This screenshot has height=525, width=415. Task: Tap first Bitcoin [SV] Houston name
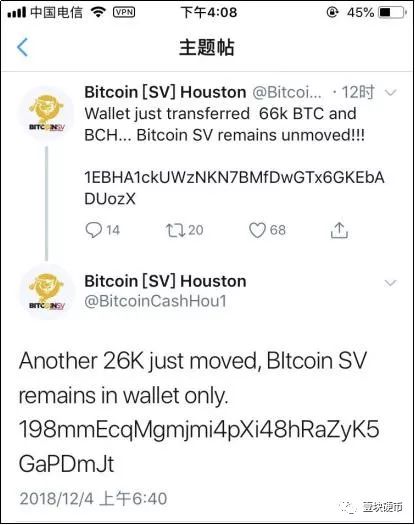click(x=165, y=92)
